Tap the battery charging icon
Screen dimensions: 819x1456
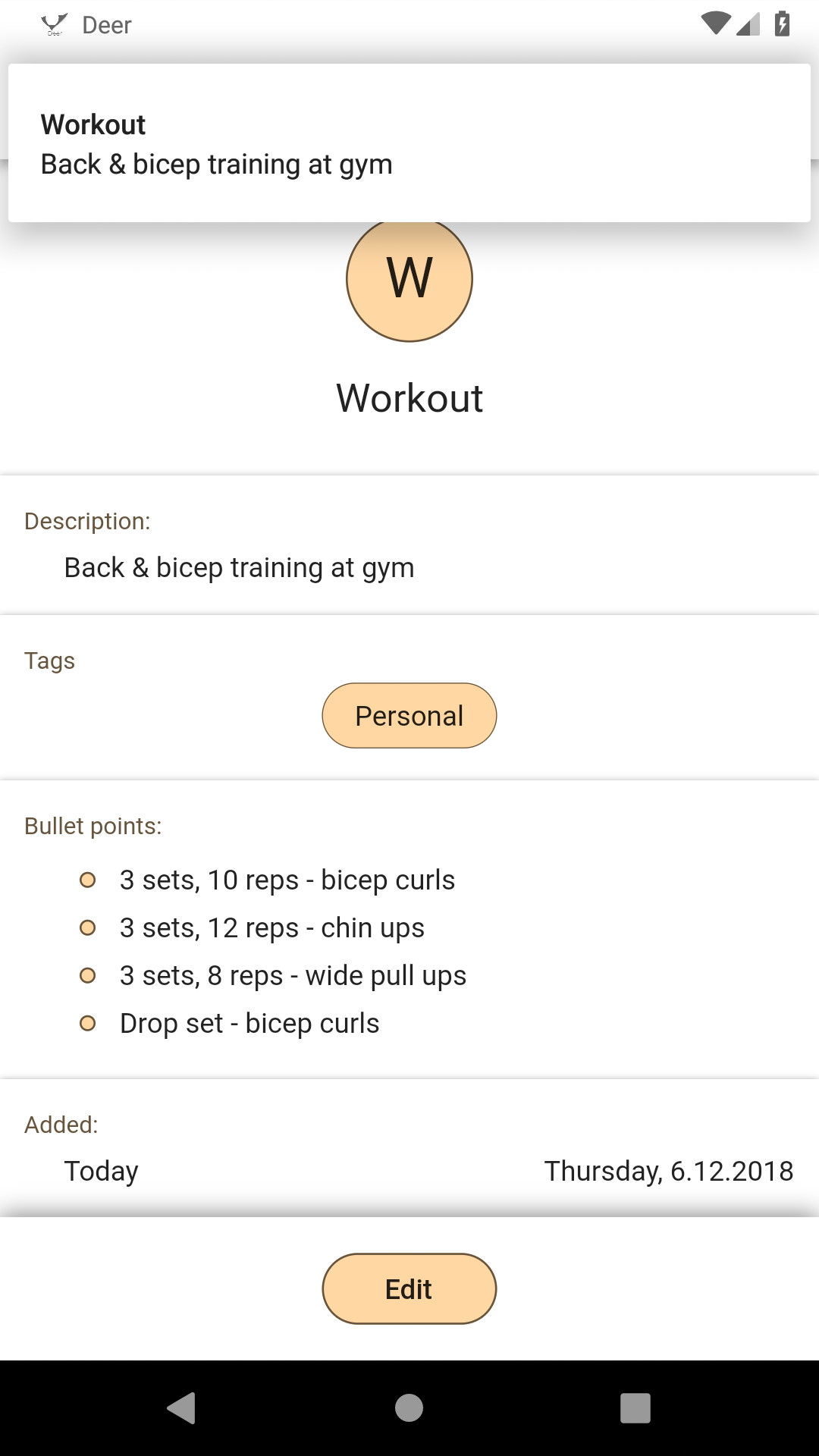(x=783, y=24)
